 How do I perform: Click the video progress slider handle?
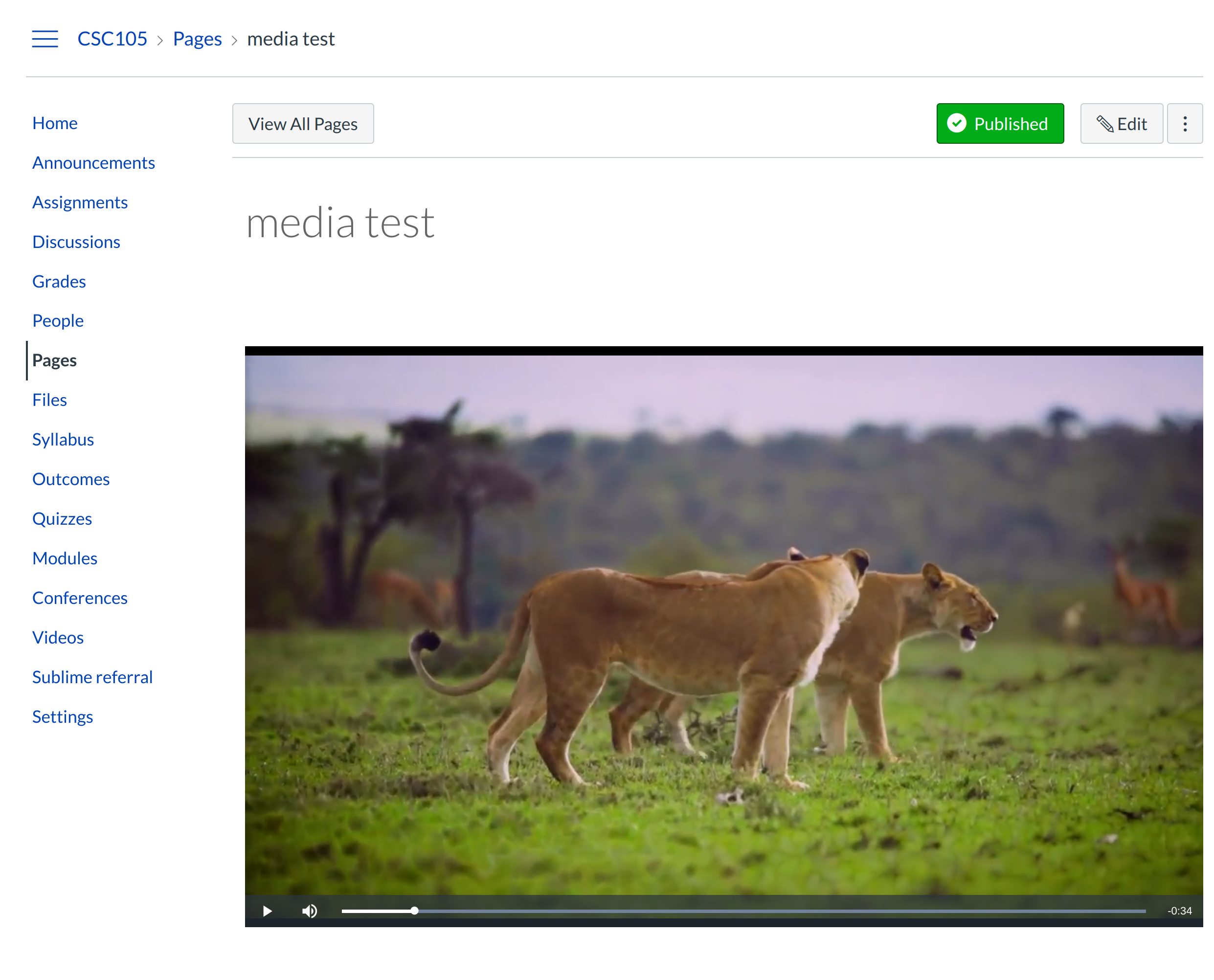[x=414, y=911]
